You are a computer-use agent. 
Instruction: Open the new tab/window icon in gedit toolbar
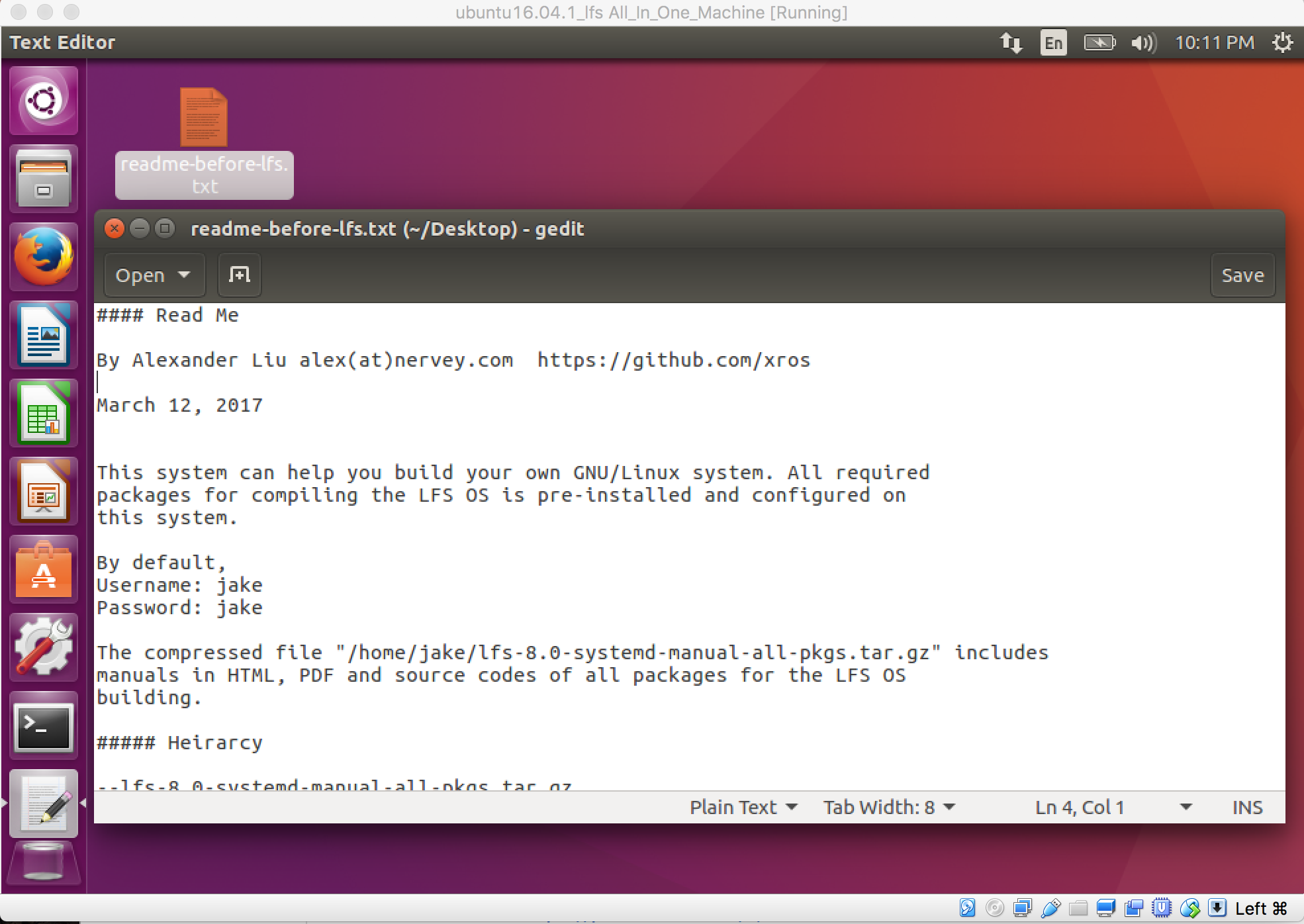[240, 275]
